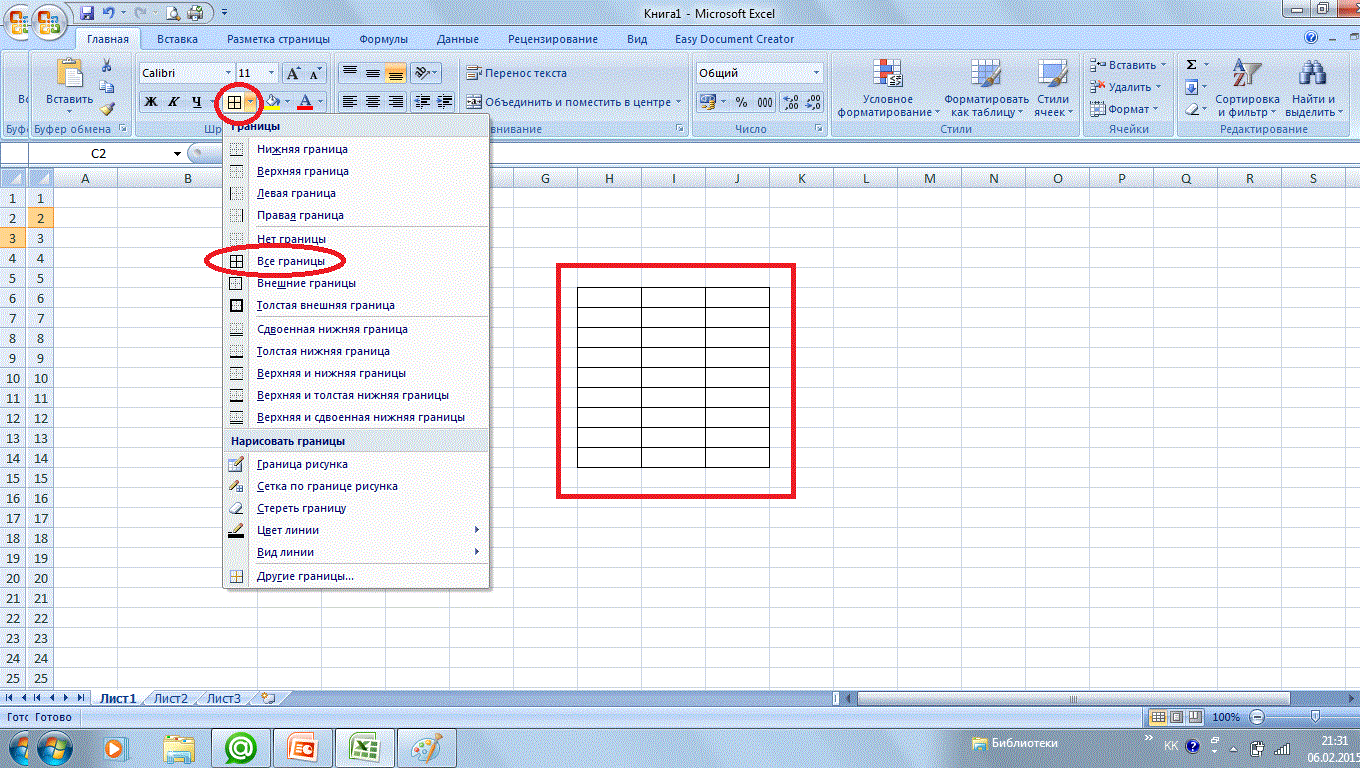Cut selection with the scissors icon
The height and width of the screenshot is (768, 1360).
click(106, 66)
